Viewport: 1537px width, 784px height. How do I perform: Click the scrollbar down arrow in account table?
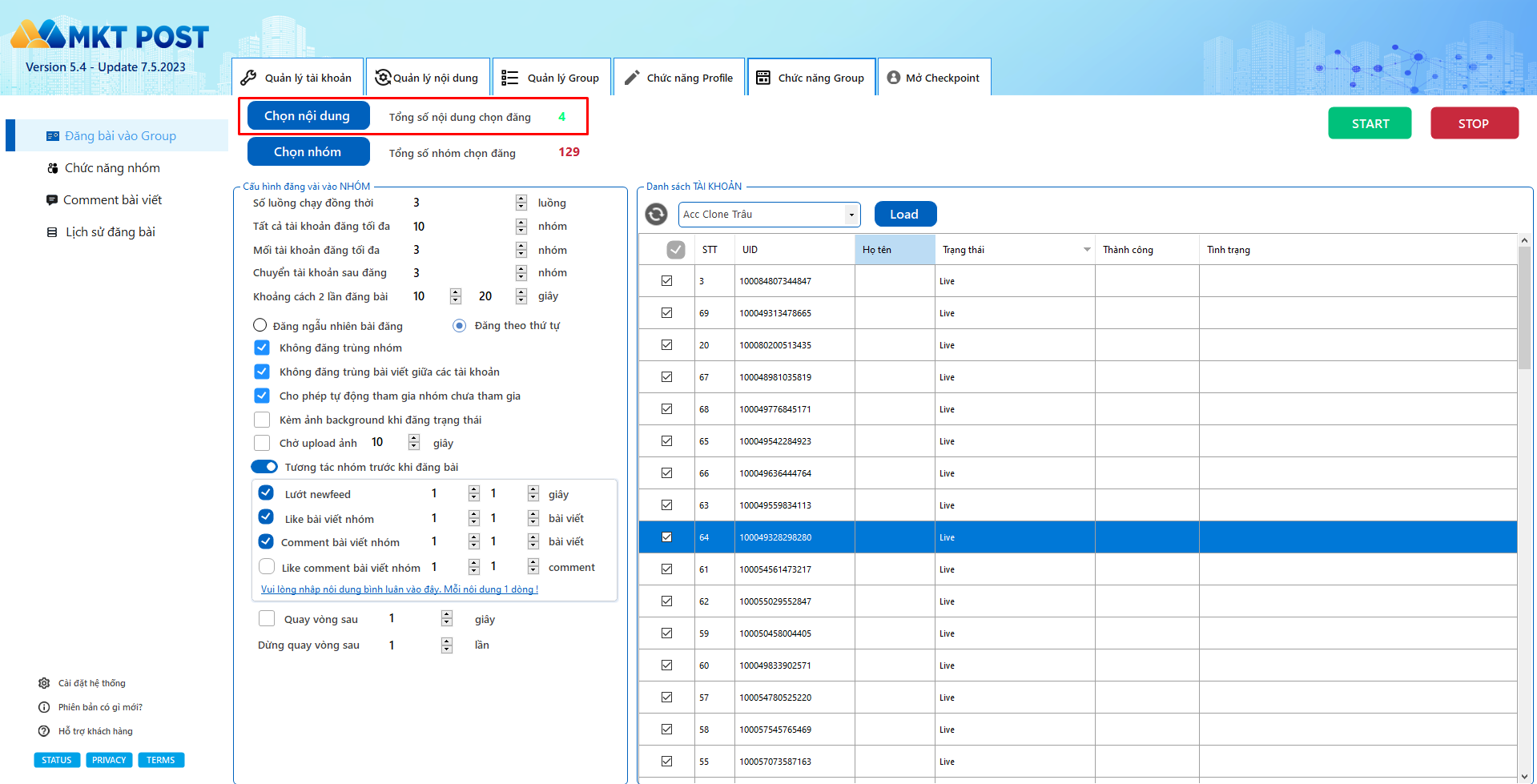click(1524, 776)
